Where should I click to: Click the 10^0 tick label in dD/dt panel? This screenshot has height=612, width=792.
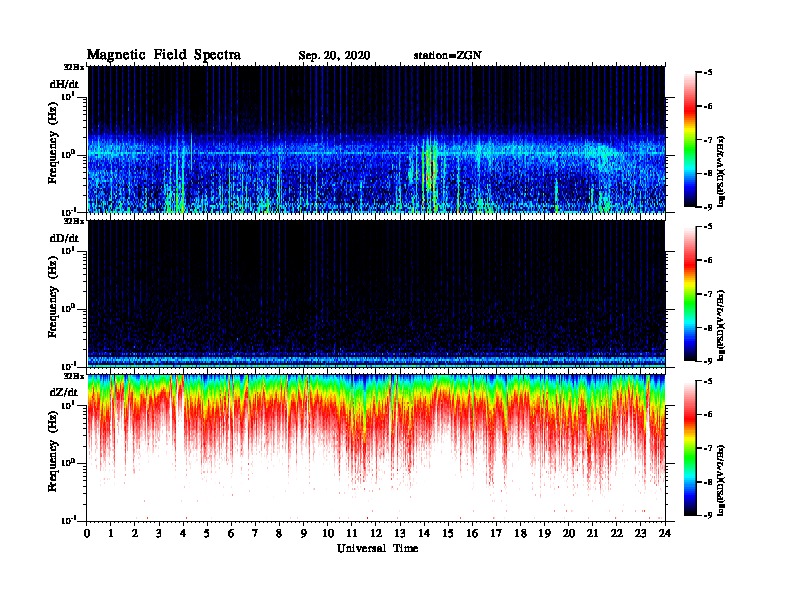point(69,308)
